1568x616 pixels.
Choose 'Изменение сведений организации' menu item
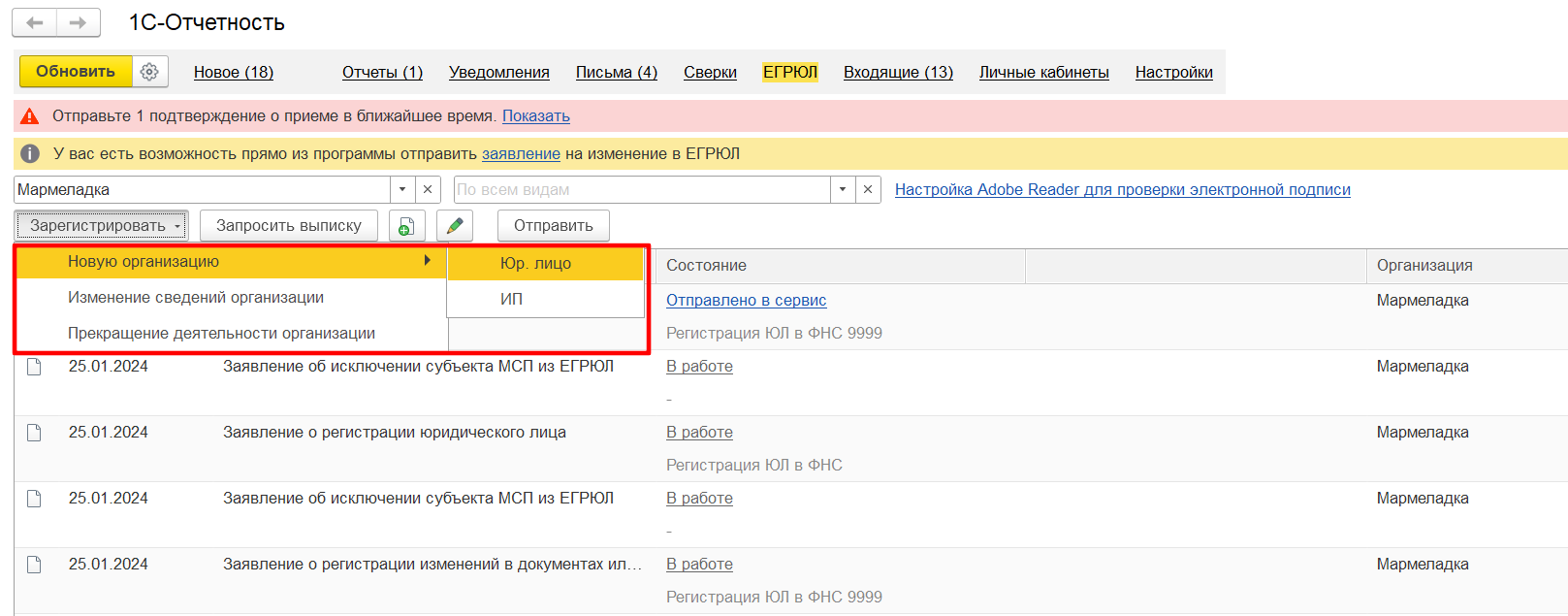[x=196, y=298]
